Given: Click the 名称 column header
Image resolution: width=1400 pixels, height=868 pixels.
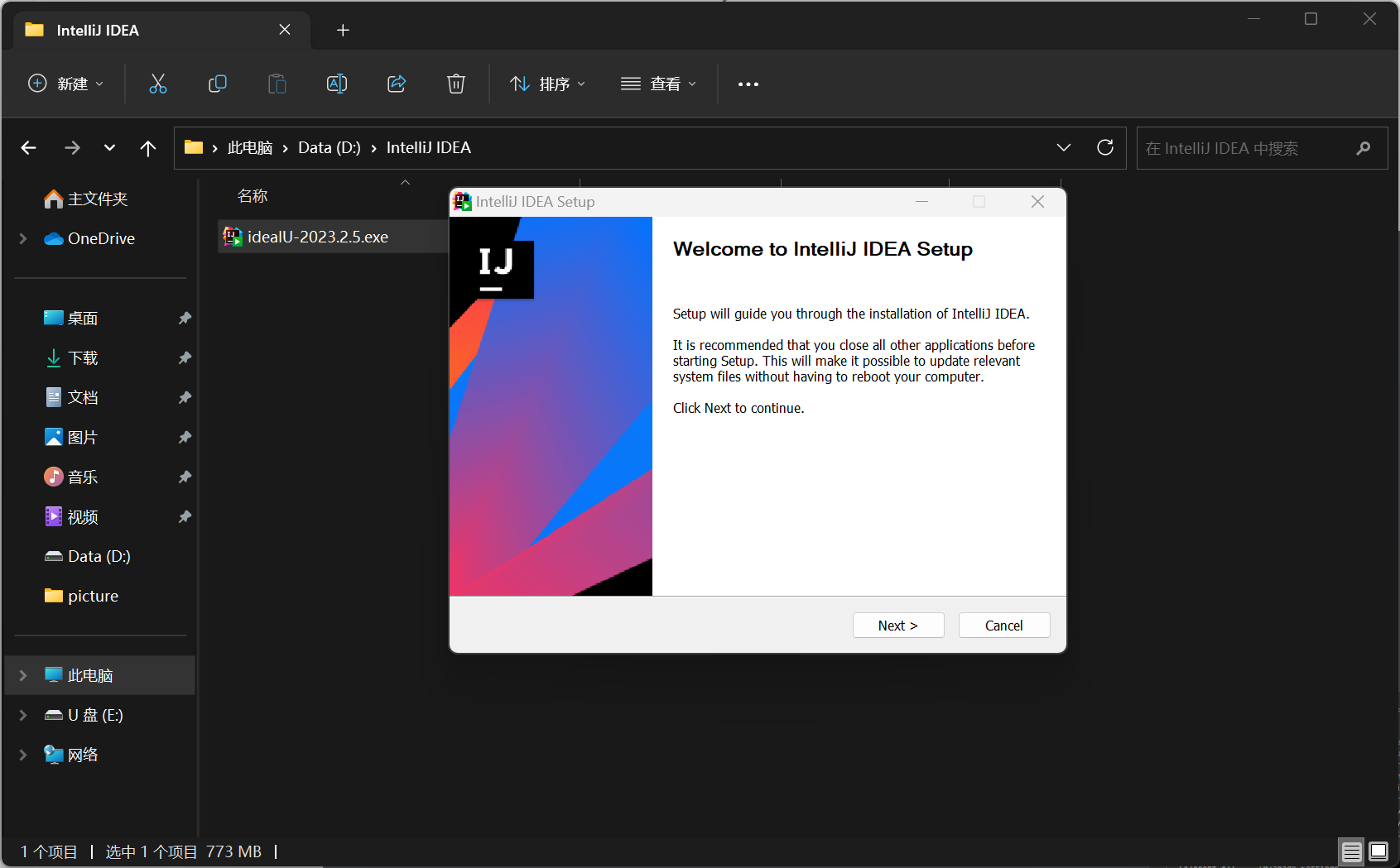Looking at the screenshot, I should coord(253,196).
